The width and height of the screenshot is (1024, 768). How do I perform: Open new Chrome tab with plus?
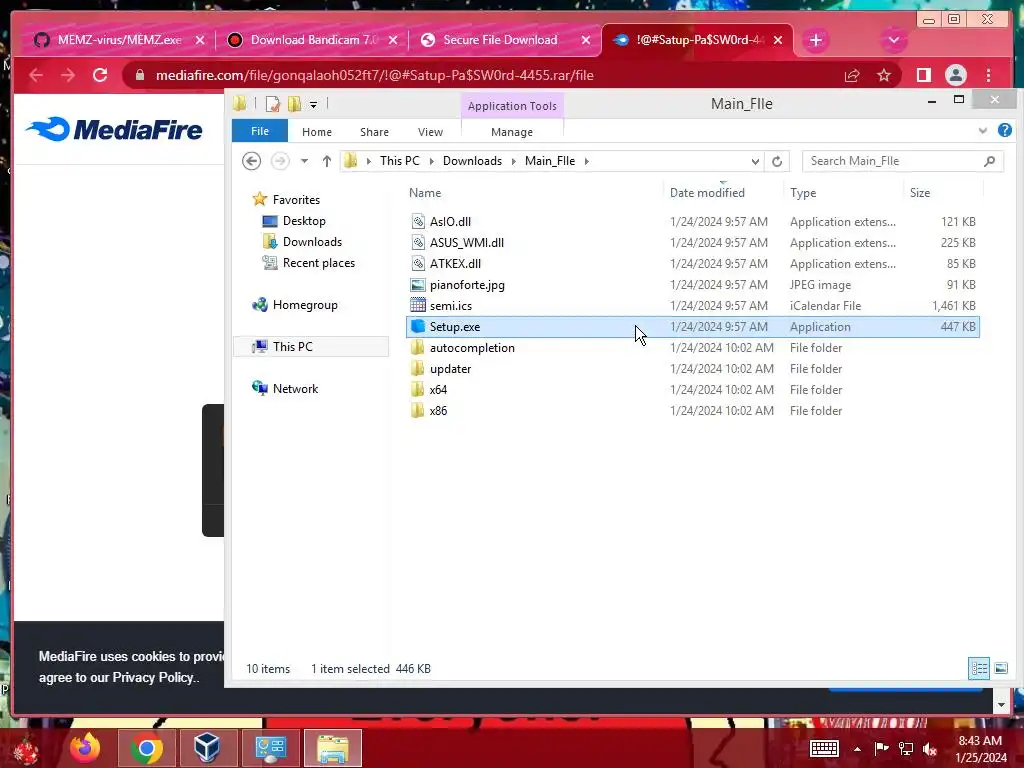pyautogui.click(x=816, y=40)
